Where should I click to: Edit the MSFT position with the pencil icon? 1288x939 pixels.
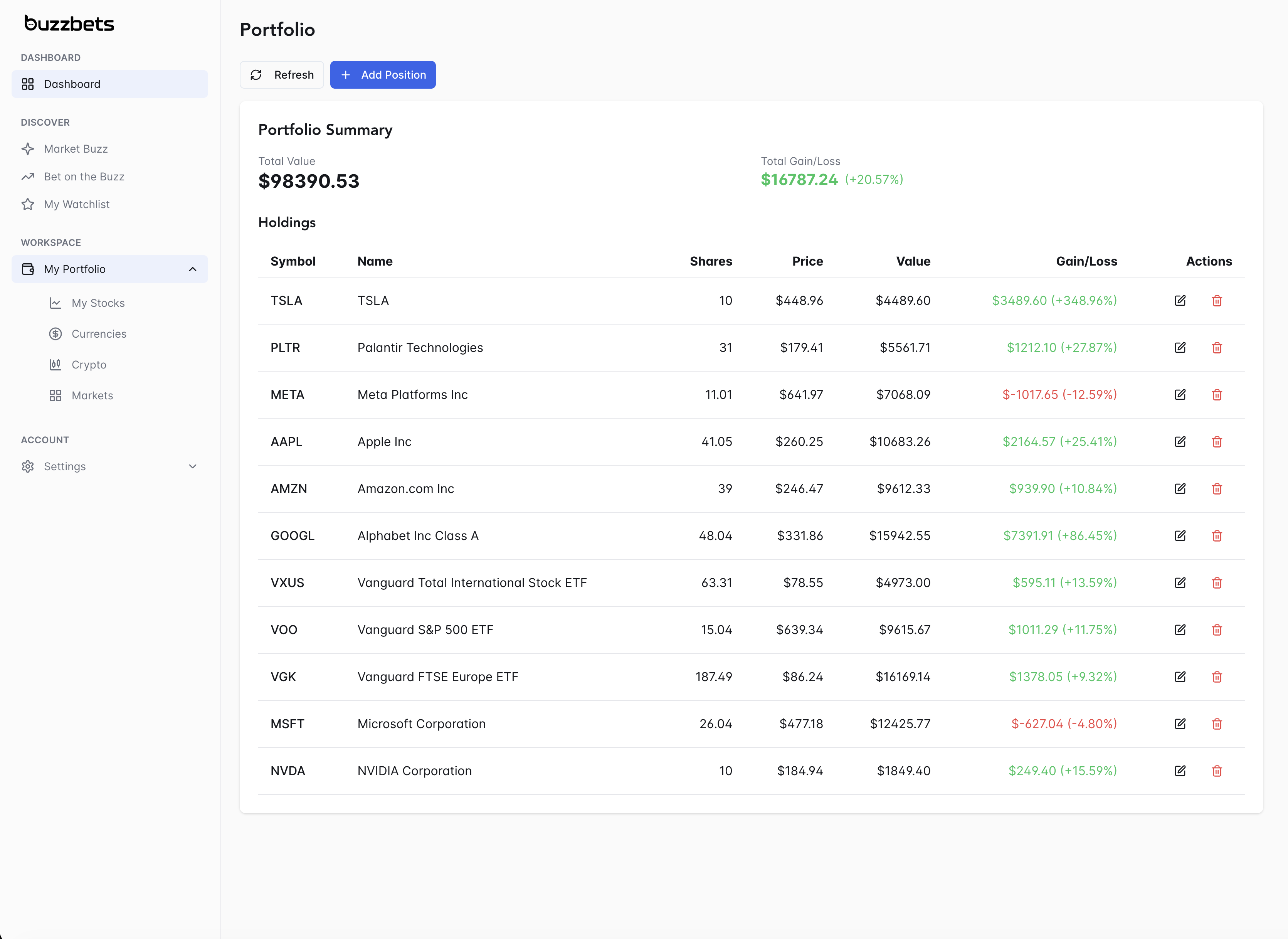coord(1180,724)
